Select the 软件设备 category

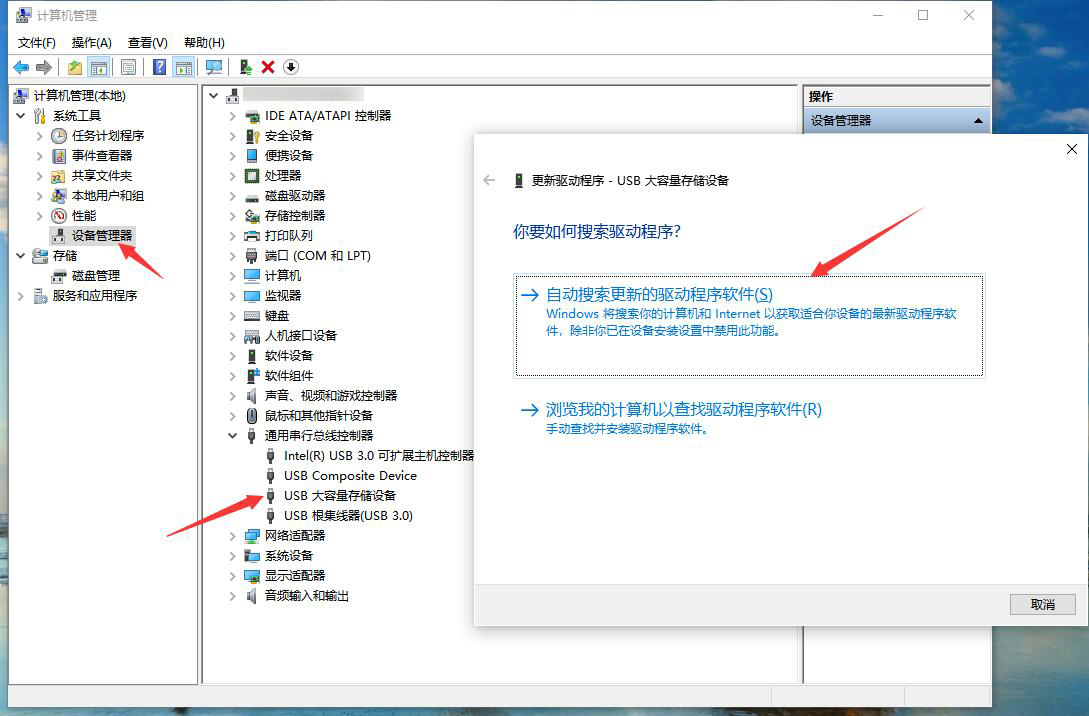(289, 356)
